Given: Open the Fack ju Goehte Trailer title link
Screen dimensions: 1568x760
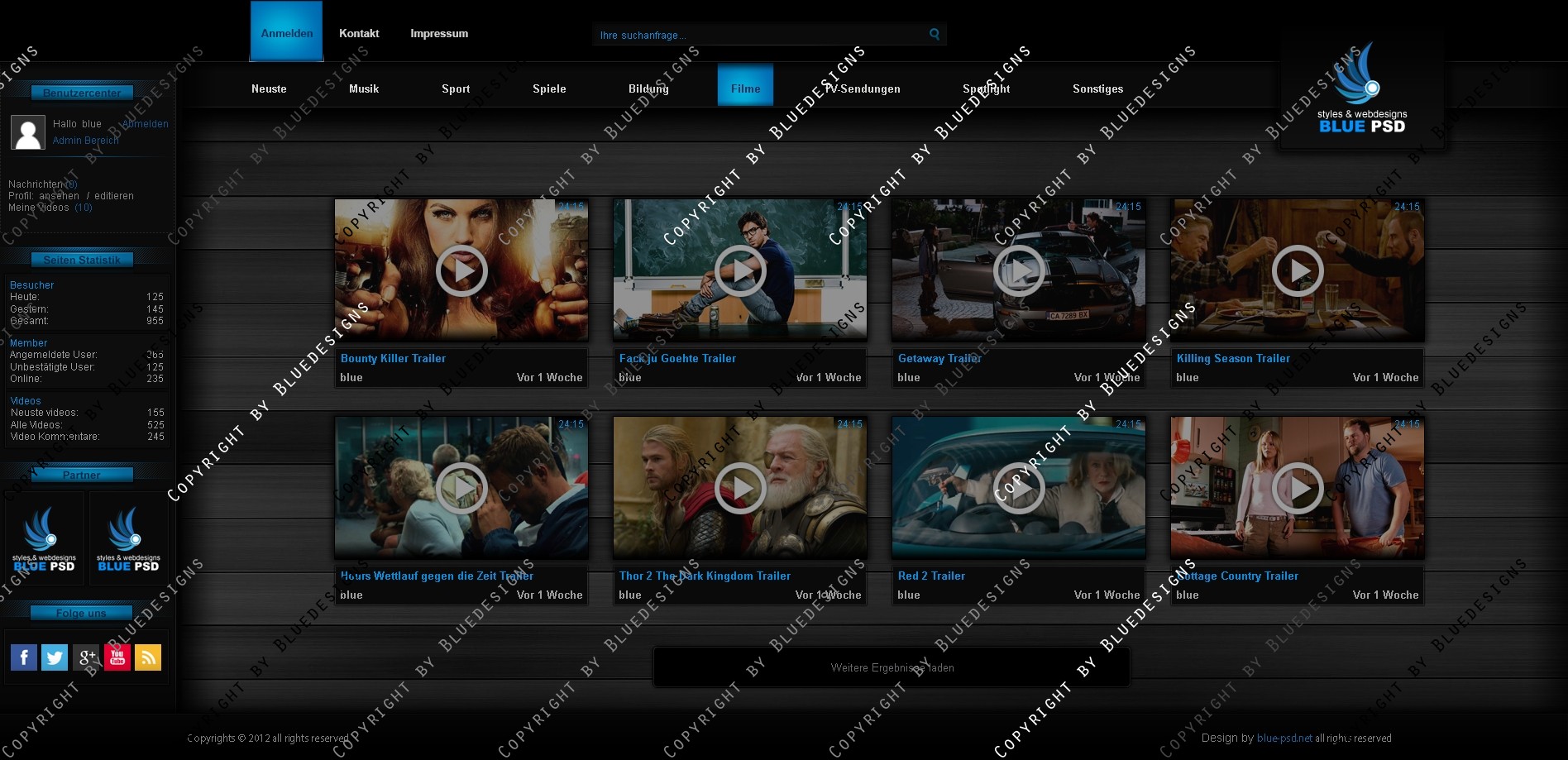Looking at the screenshot, I should coord(677,358).
